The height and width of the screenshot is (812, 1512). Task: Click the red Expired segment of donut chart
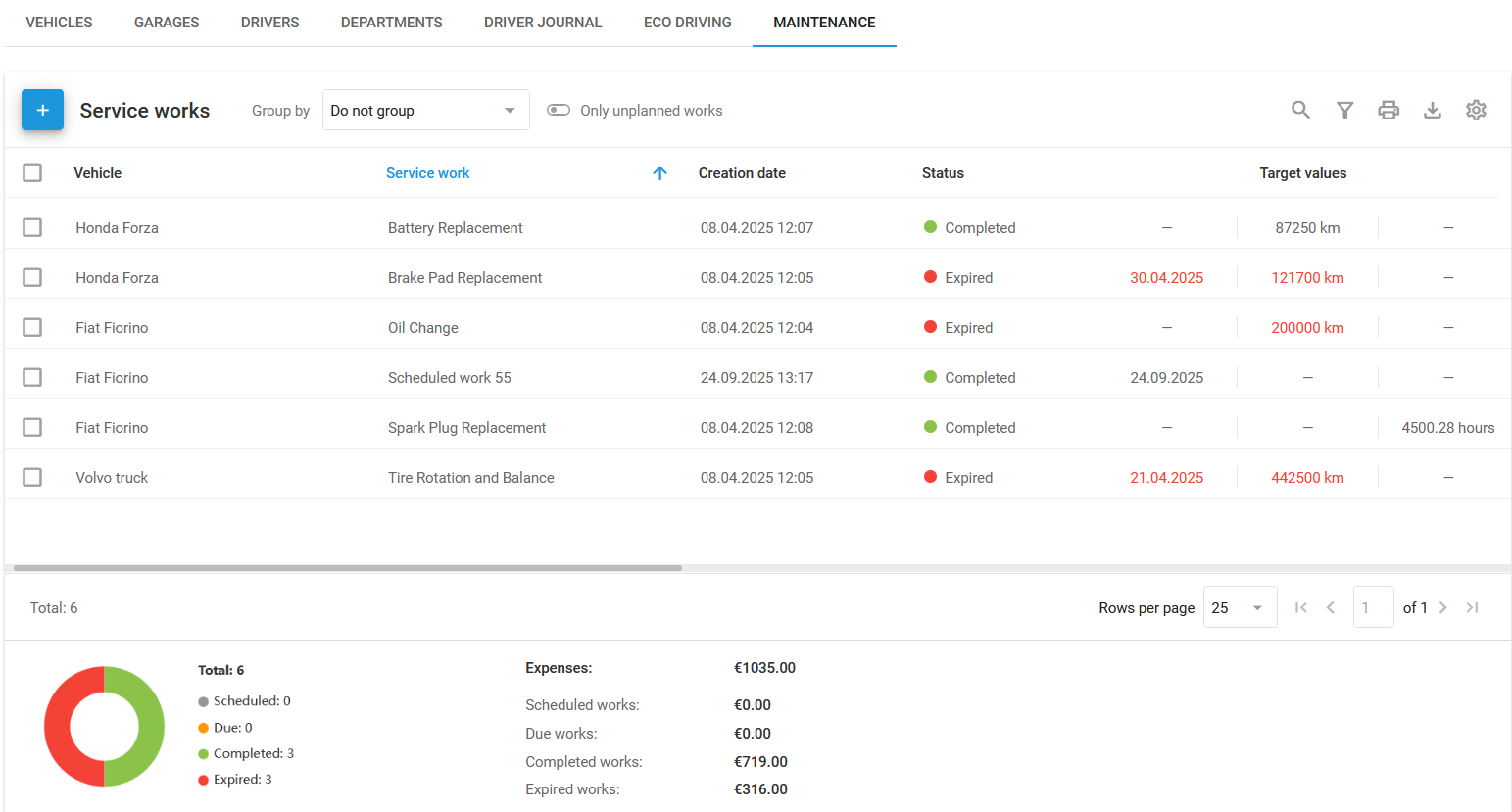(x=57, y=727)
